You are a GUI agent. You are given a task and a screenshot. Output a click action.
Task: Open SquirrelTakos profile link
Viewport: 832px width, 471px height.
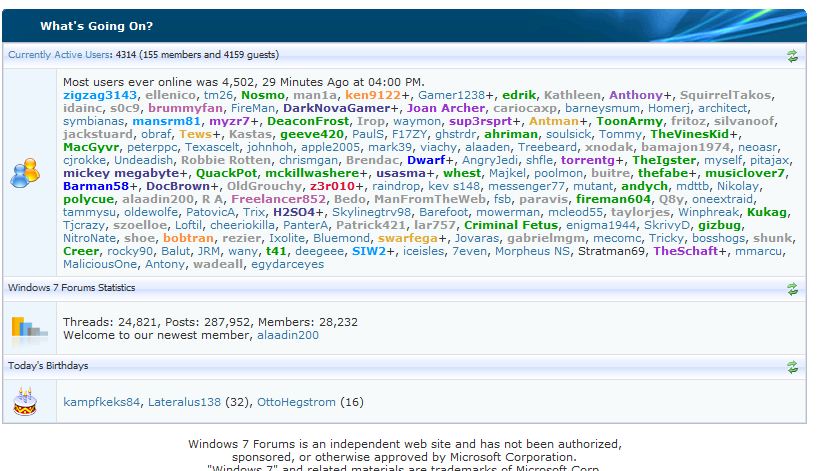pos(725,95)
